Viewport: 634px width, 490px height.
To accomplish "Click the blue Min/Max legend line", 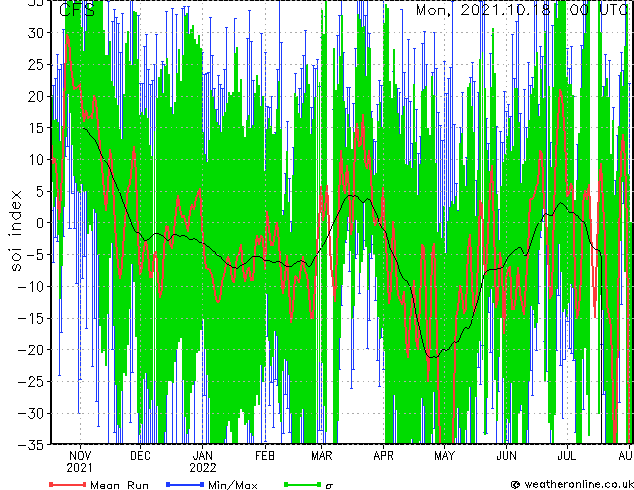I will 185,484.
